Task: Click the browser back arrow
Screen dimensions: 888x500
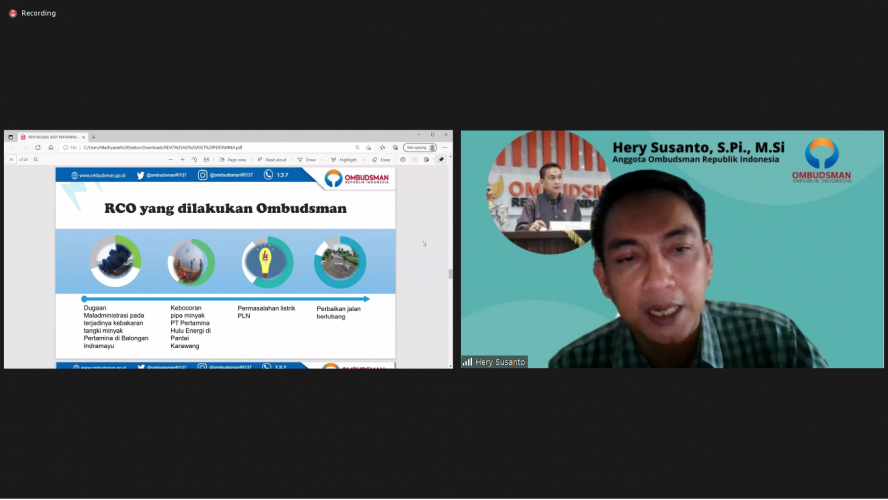Action: (12, 147)
